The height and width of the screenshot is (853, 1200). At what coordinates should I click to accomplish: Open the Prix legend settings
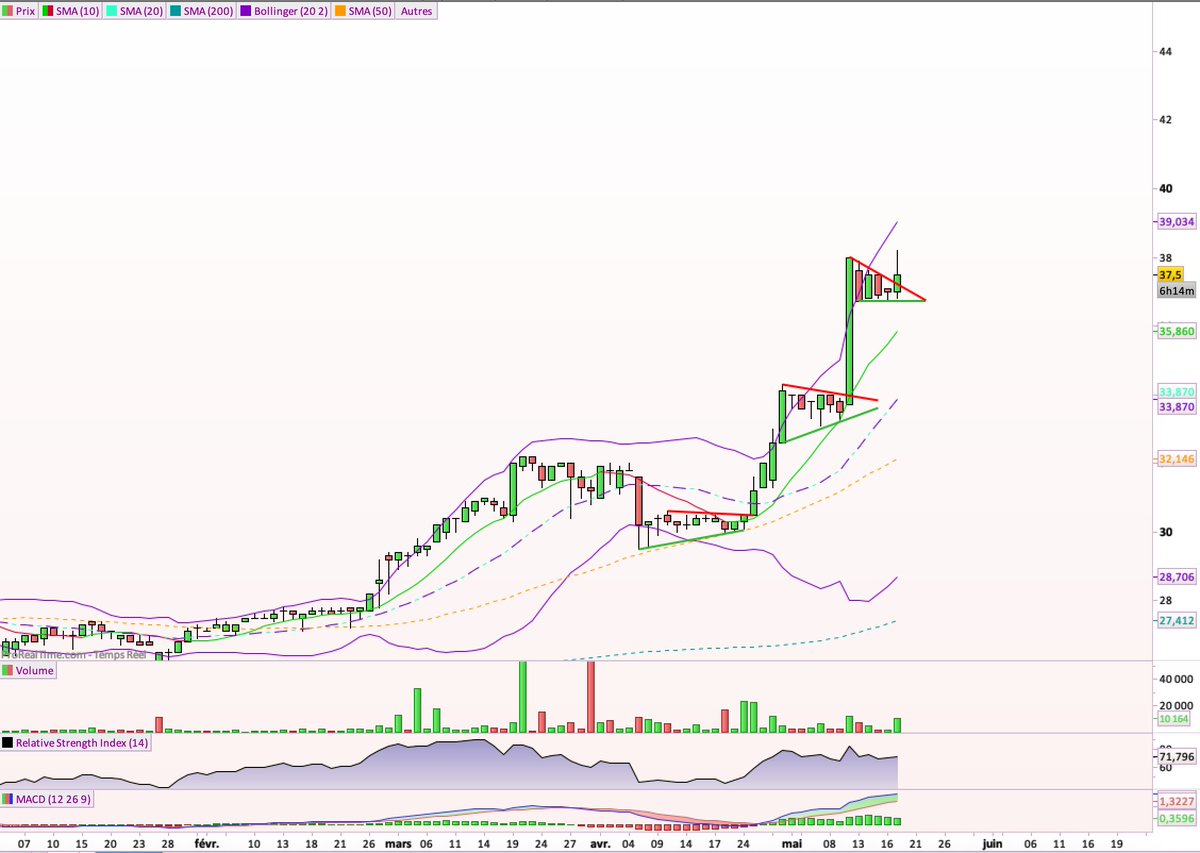pyautogui.click(x=19, y=10)
